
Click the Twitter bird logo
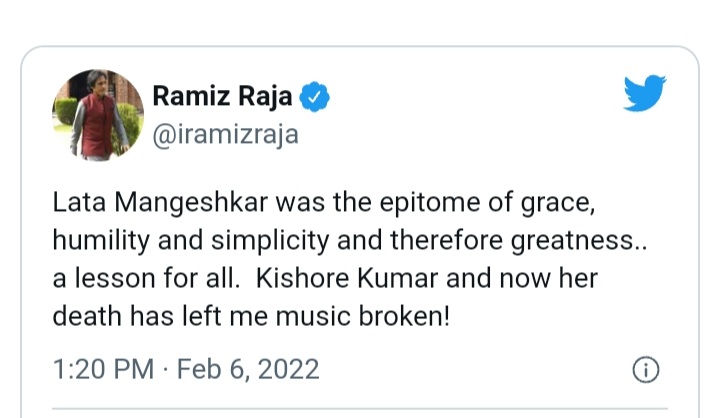tap(645, 95)
